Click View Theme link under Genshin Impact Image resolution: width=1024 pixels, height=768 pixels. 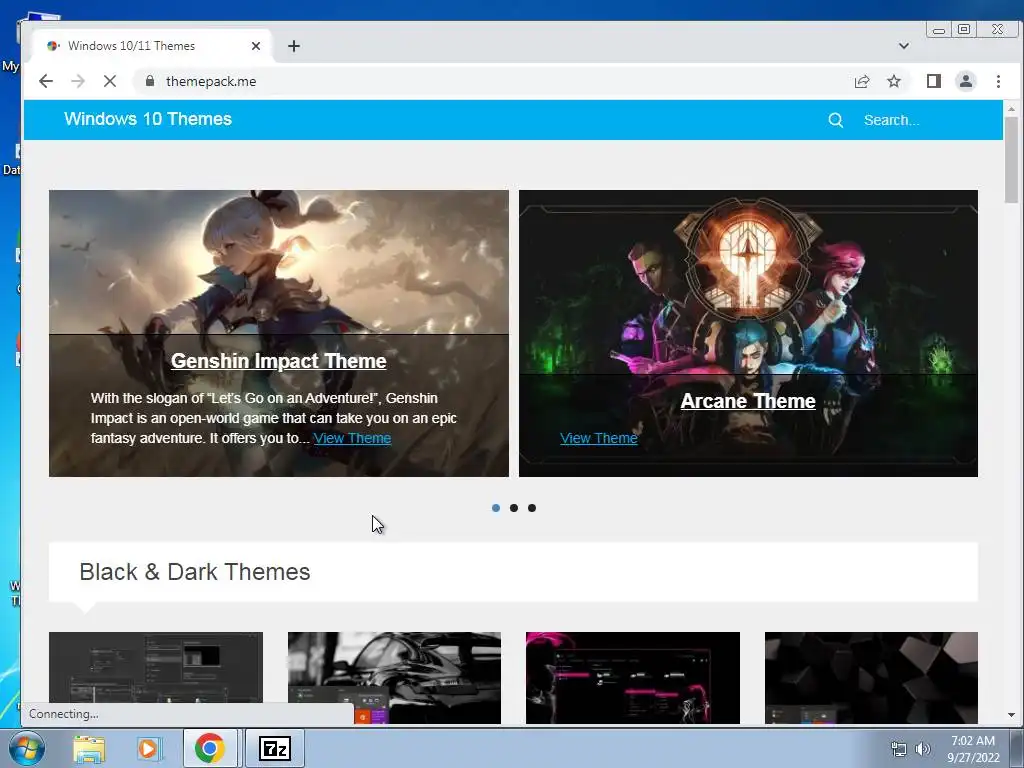[353, 438]
